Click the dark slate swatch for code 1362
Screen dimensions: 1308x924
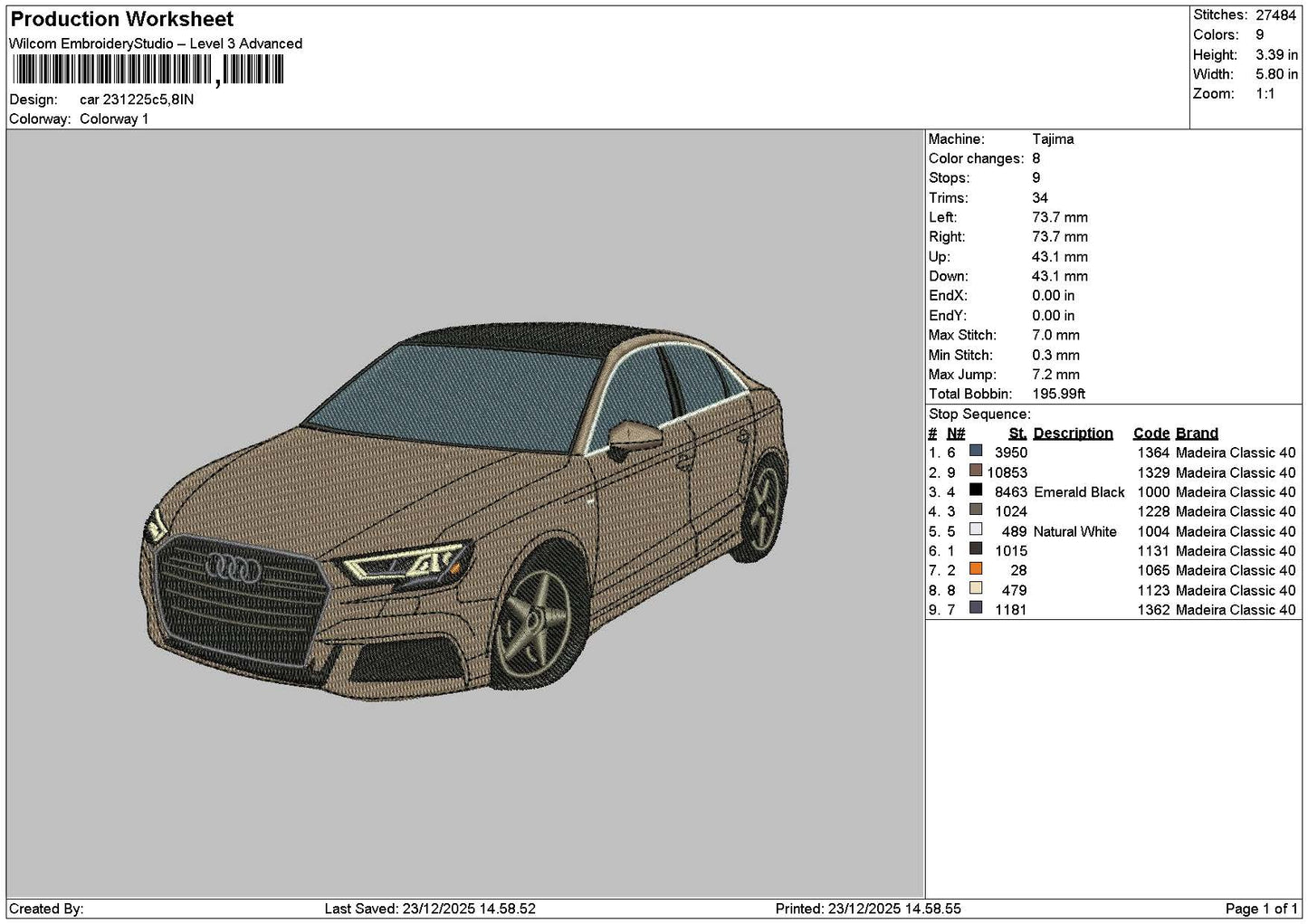[976, 608]
